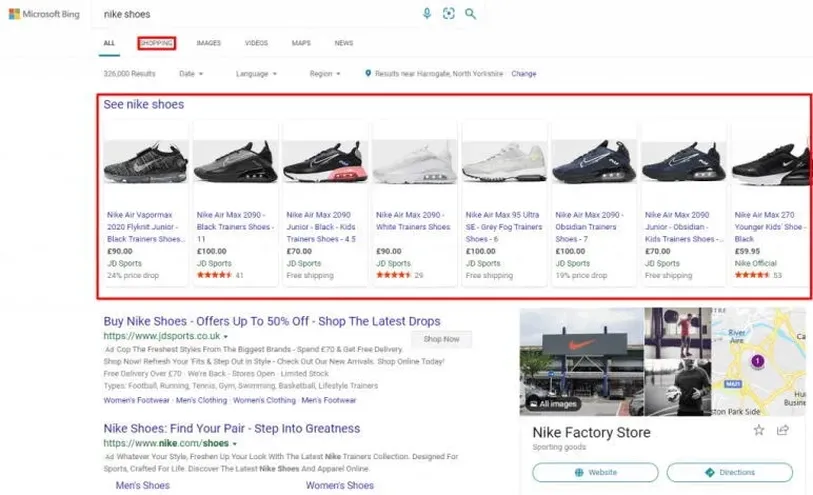The width and height of the screenshot is (813, 495).
Task: Click the magnifier search icon
Action: [470, 13]
